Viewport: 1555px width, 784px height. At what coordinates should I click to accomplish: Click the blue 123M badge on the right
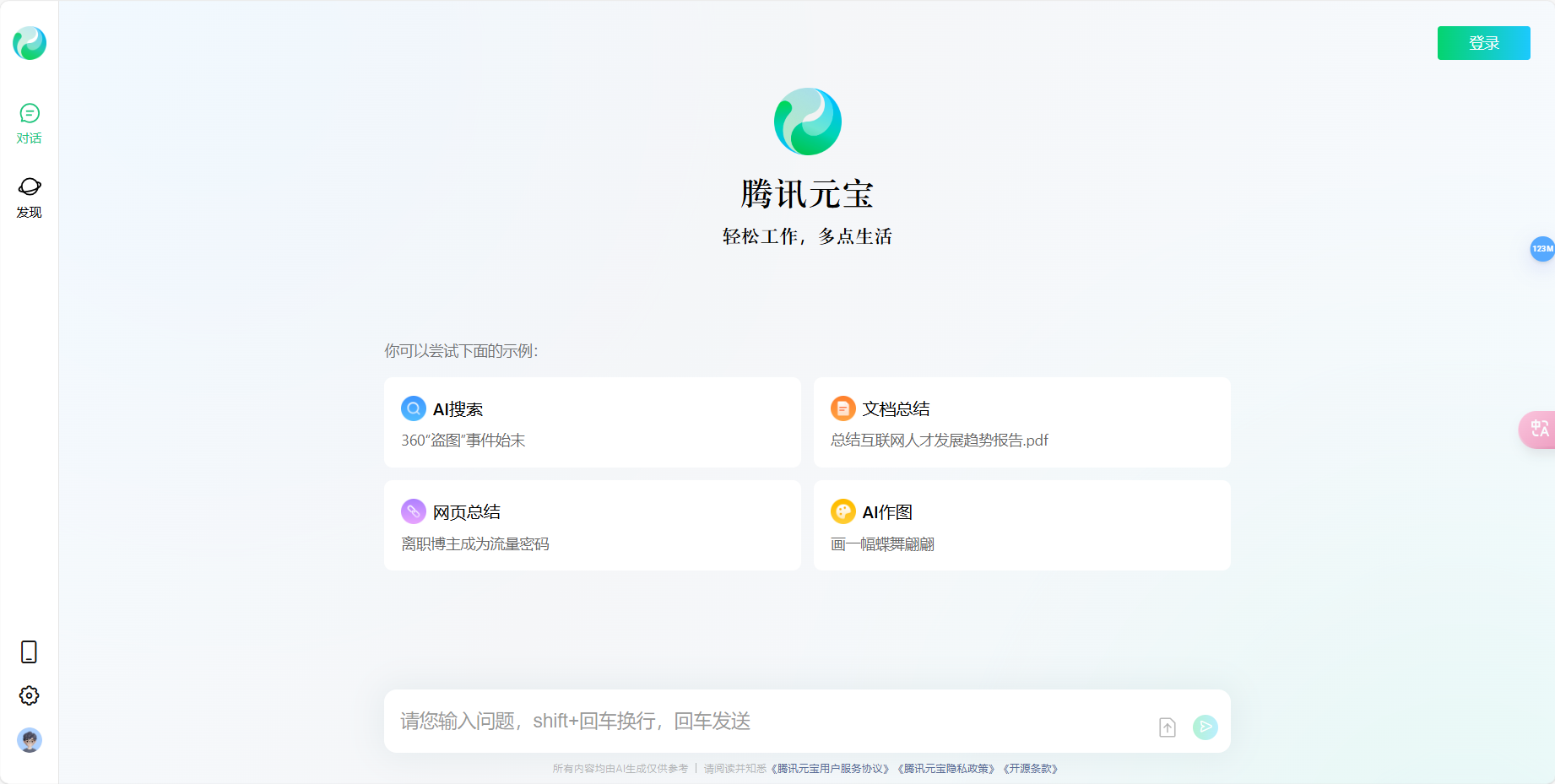pos(1541,249)
